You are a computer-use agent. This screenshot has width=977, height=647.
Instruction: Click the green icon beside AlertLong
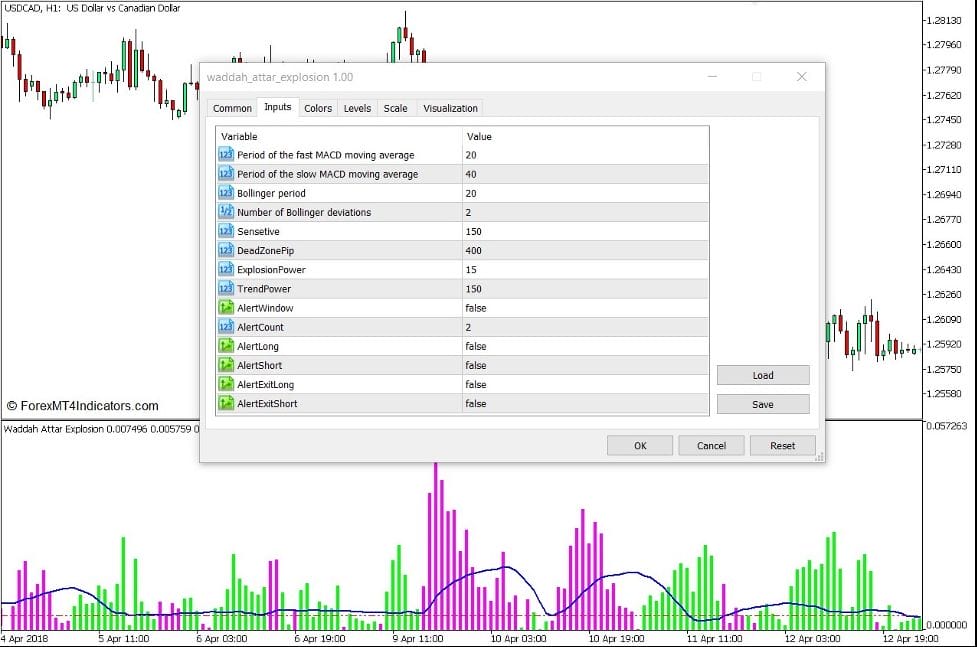tap(225, 346)
